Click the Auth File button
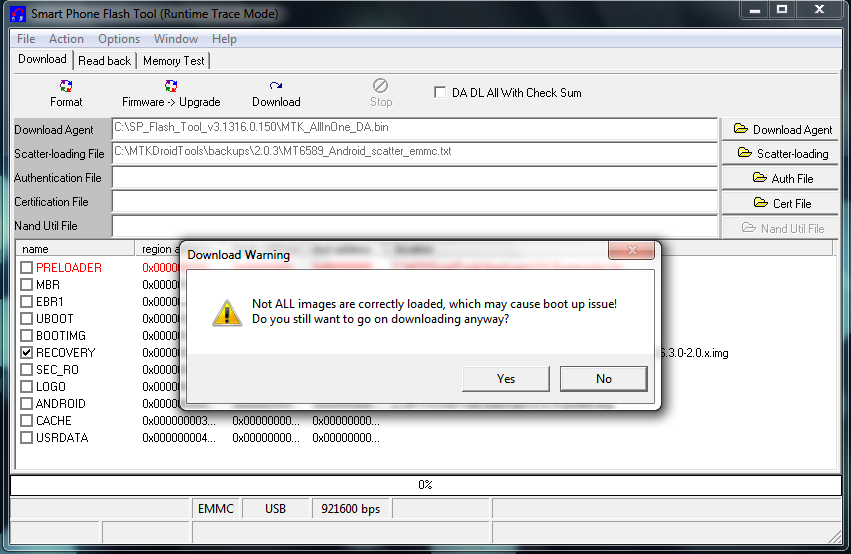The width and height of the screenshot is (851, 554). pyautogui.click(x=780, y=179)
